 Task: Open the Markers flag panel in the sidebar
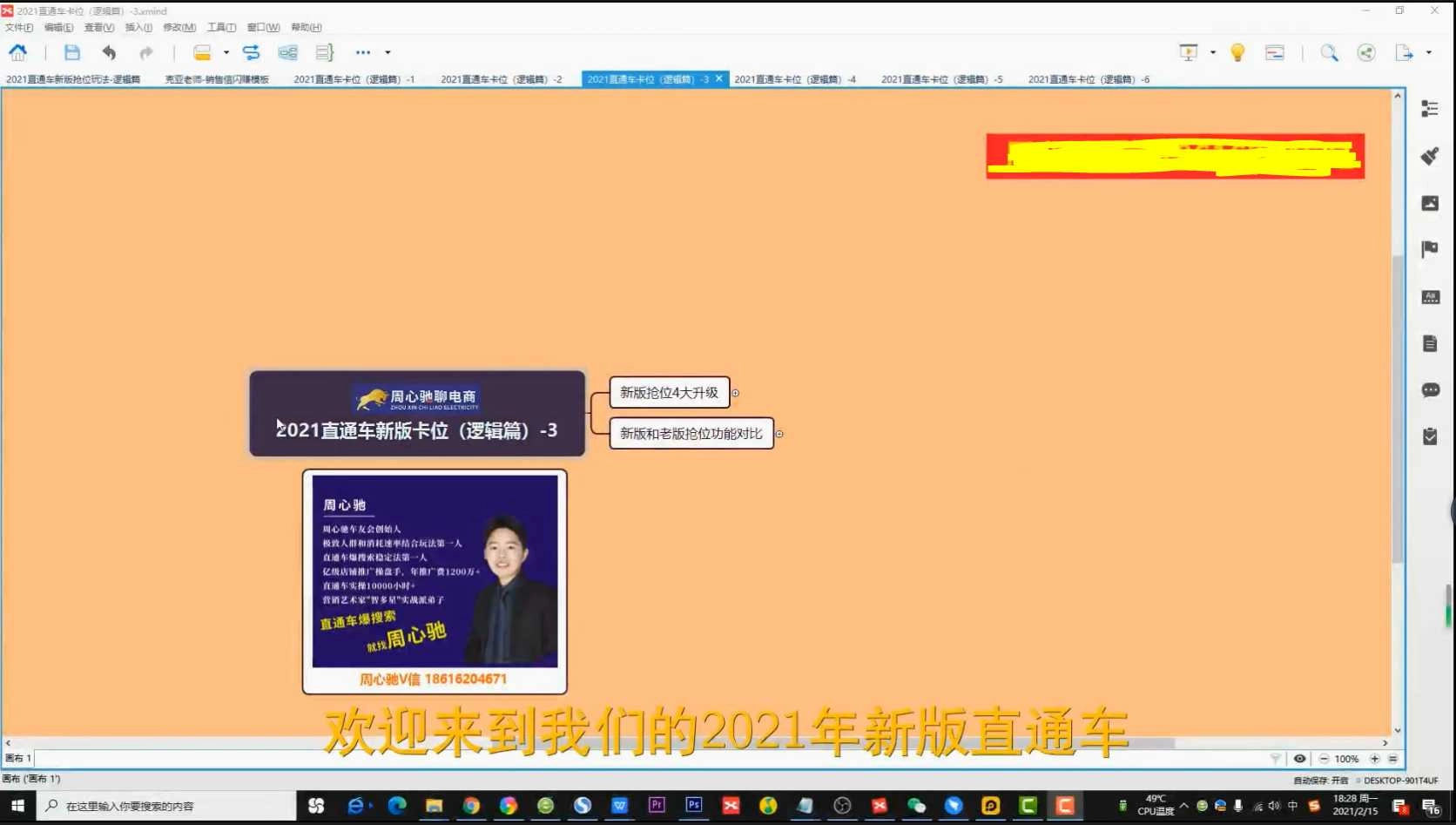pyautogui.click(x=1429, y=249)
